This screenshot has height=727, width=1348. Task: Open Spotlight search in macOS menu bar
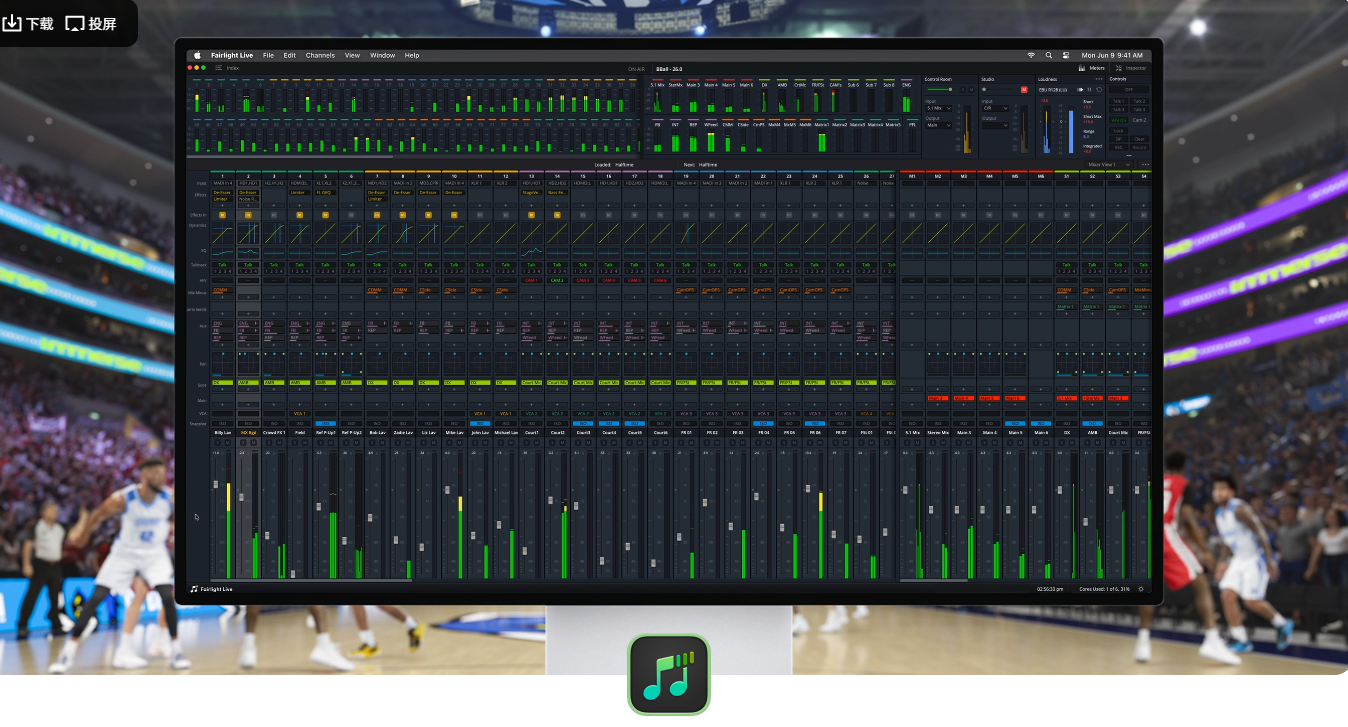tap(1049, 55)
